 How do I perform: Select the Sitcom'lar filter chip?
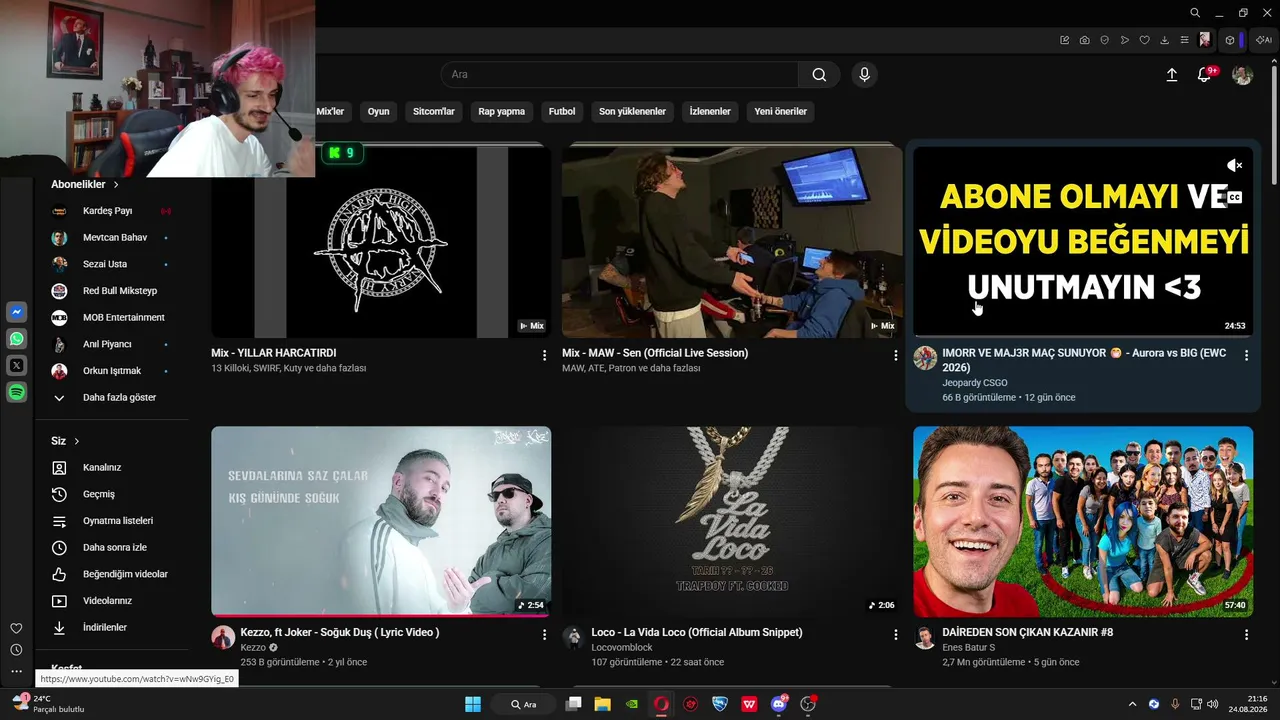click(x=434, y=112)
